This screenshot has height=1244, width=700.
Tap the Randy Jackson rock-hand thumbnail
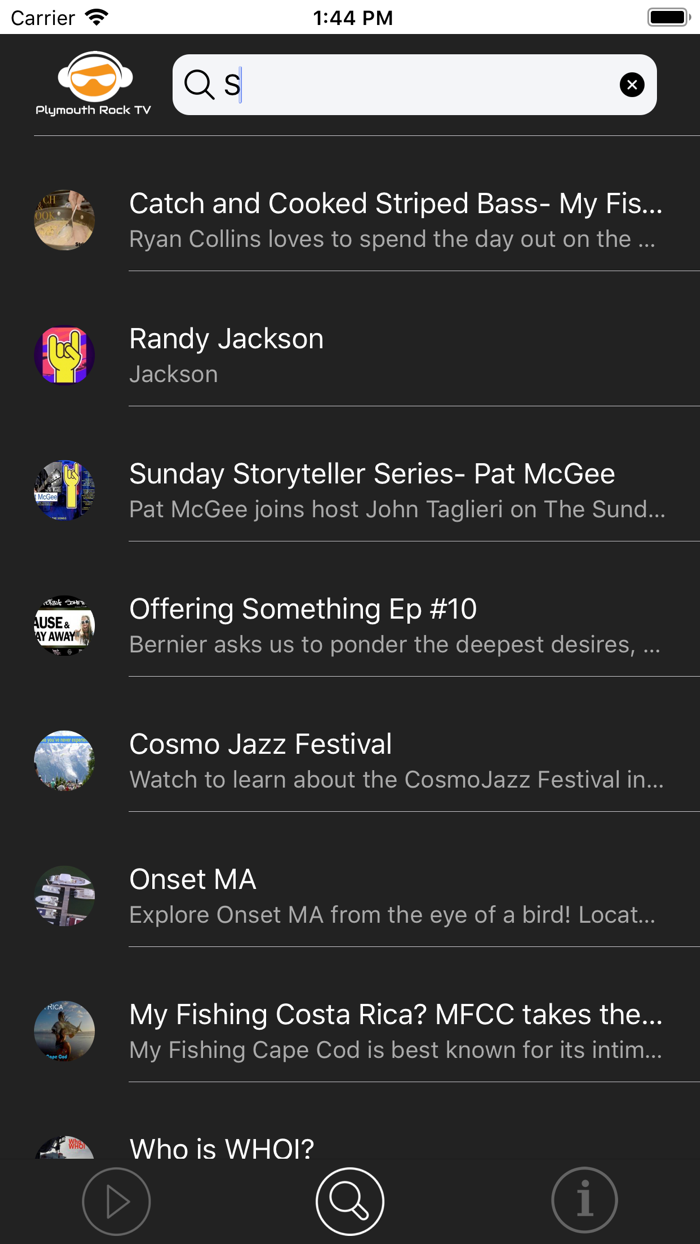[64, 355]
